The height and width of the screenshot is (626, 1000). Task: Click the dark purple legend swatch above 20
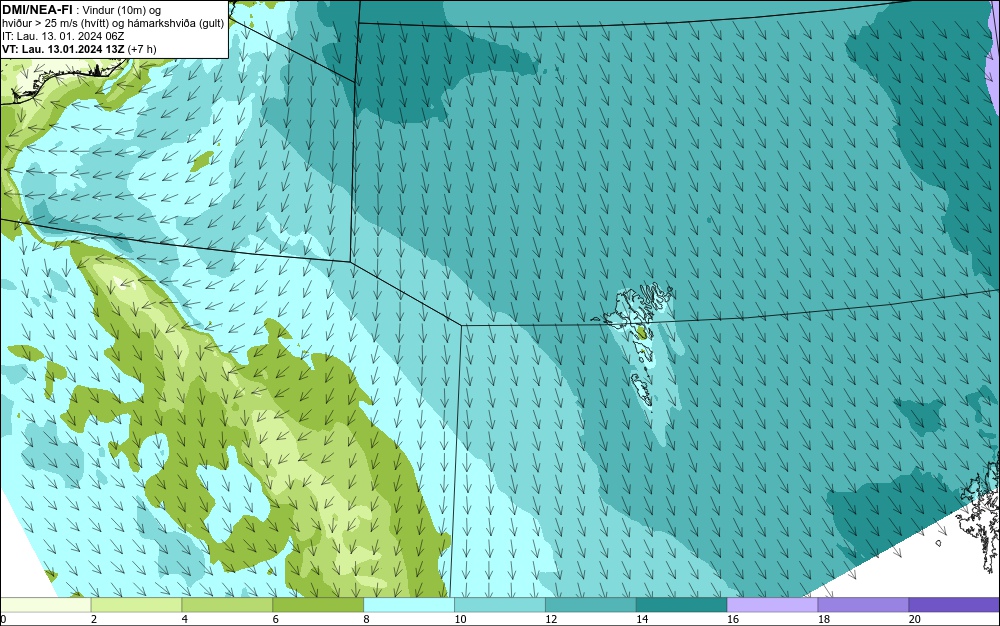(954, 605)
